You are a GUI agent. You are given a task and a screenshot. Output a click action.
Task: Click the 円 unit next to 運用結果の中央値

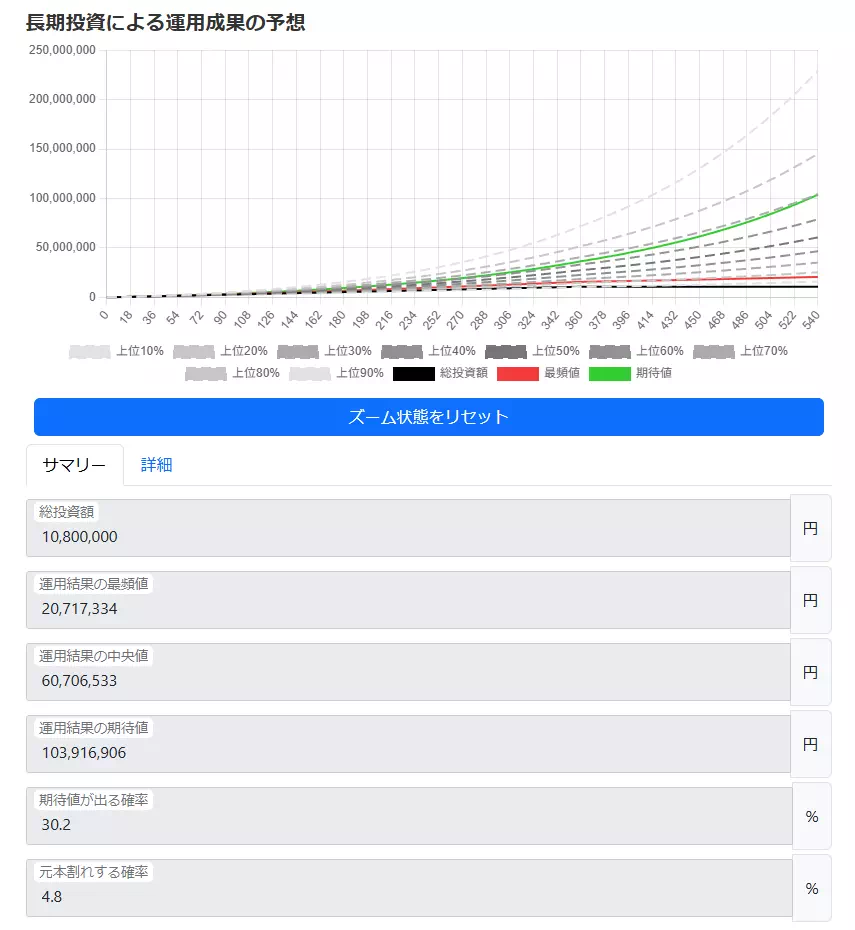point(811,672)
